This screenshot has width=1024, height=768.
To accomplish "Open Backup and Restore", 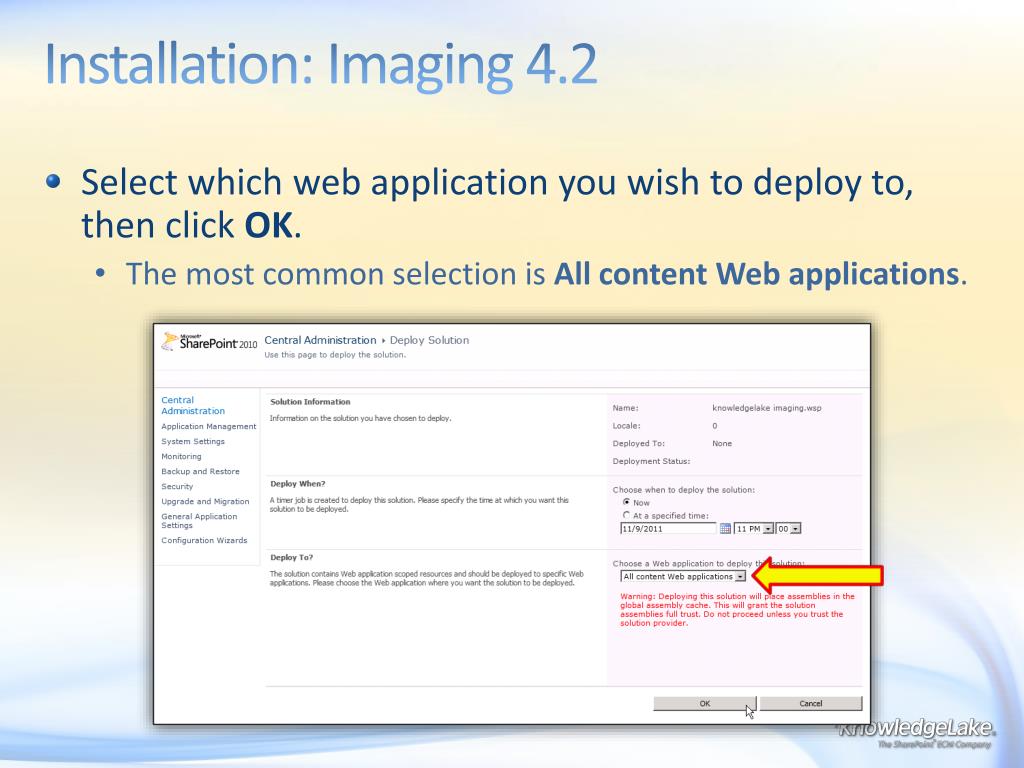I will [x=200, y=472].
